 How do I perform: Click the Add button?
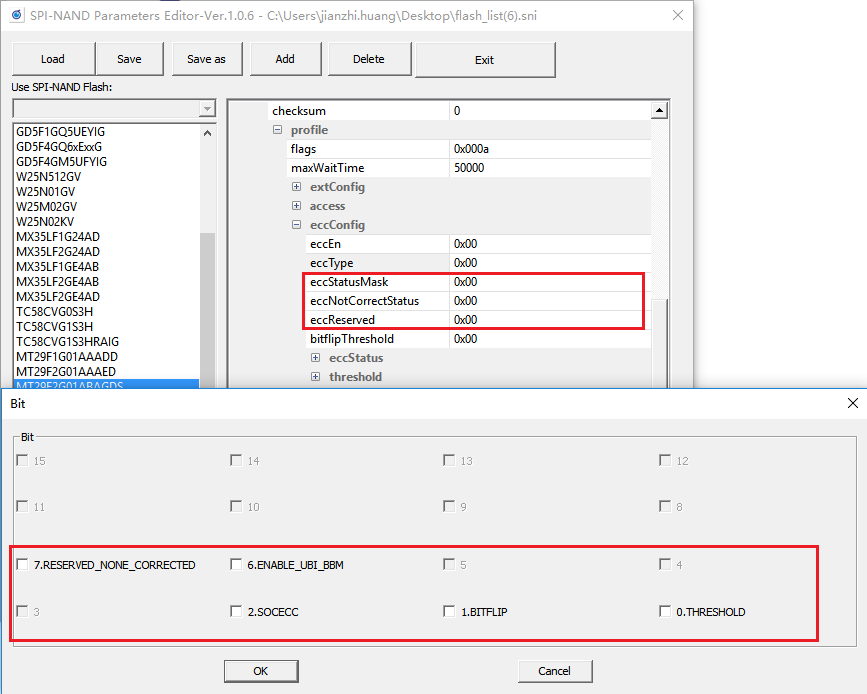point(285,59)
